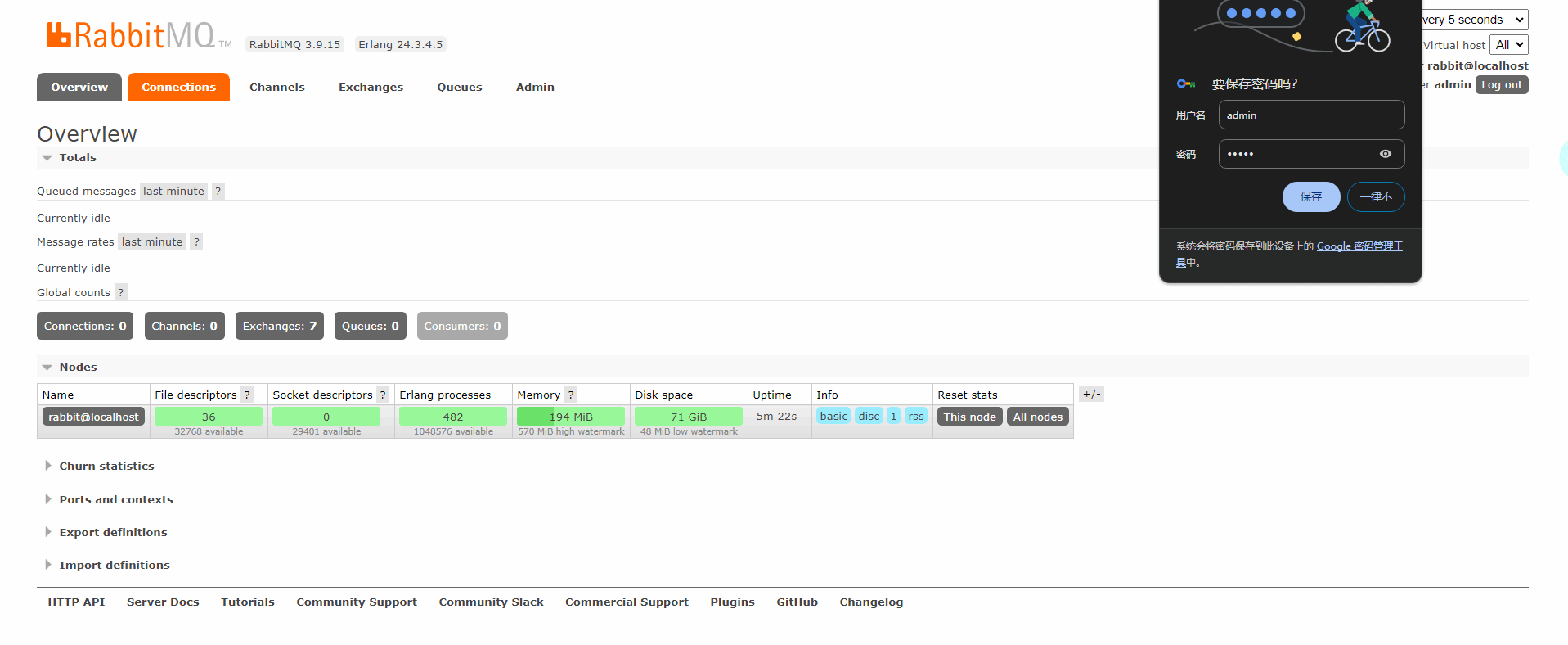Viewport: 1568px width, 645px height.
Task: Click the Channels: 0 count
Action: [185, 326]
